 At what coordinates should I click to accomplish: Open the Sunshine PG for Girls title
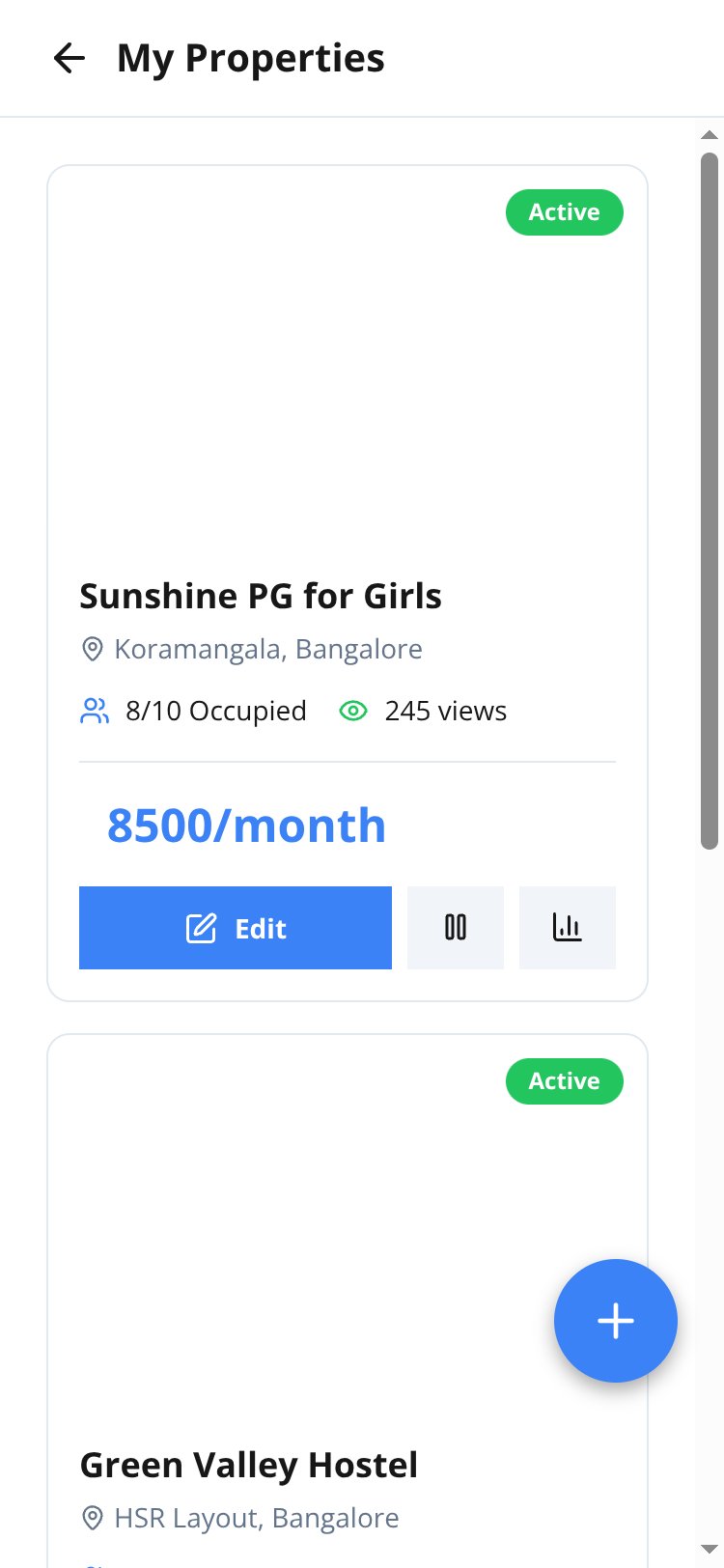(x=261, y=596)
